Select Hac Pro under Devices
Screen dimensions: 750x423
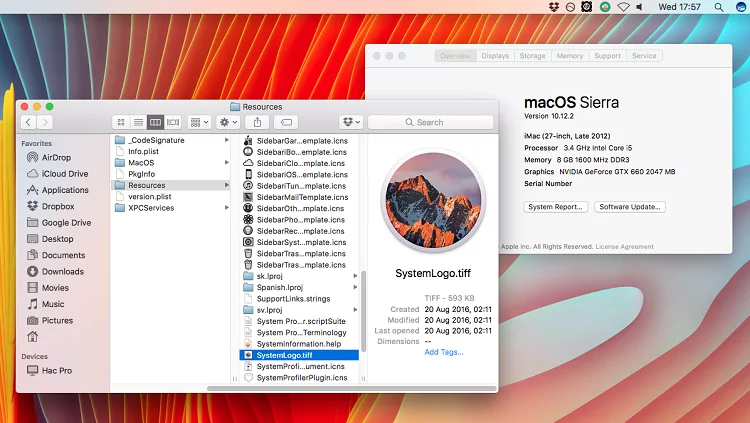50,370
